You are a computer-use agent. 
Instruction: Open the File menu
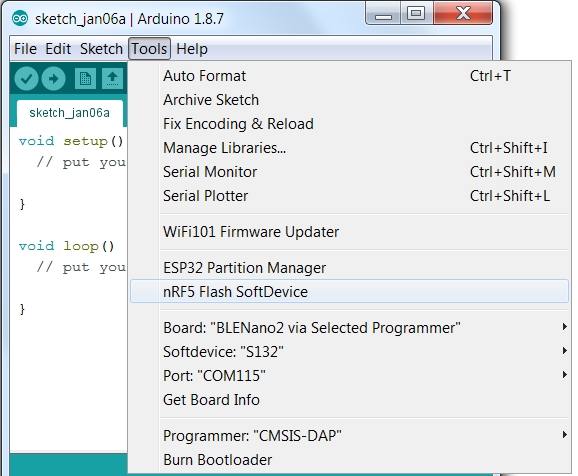click(25, 49)
